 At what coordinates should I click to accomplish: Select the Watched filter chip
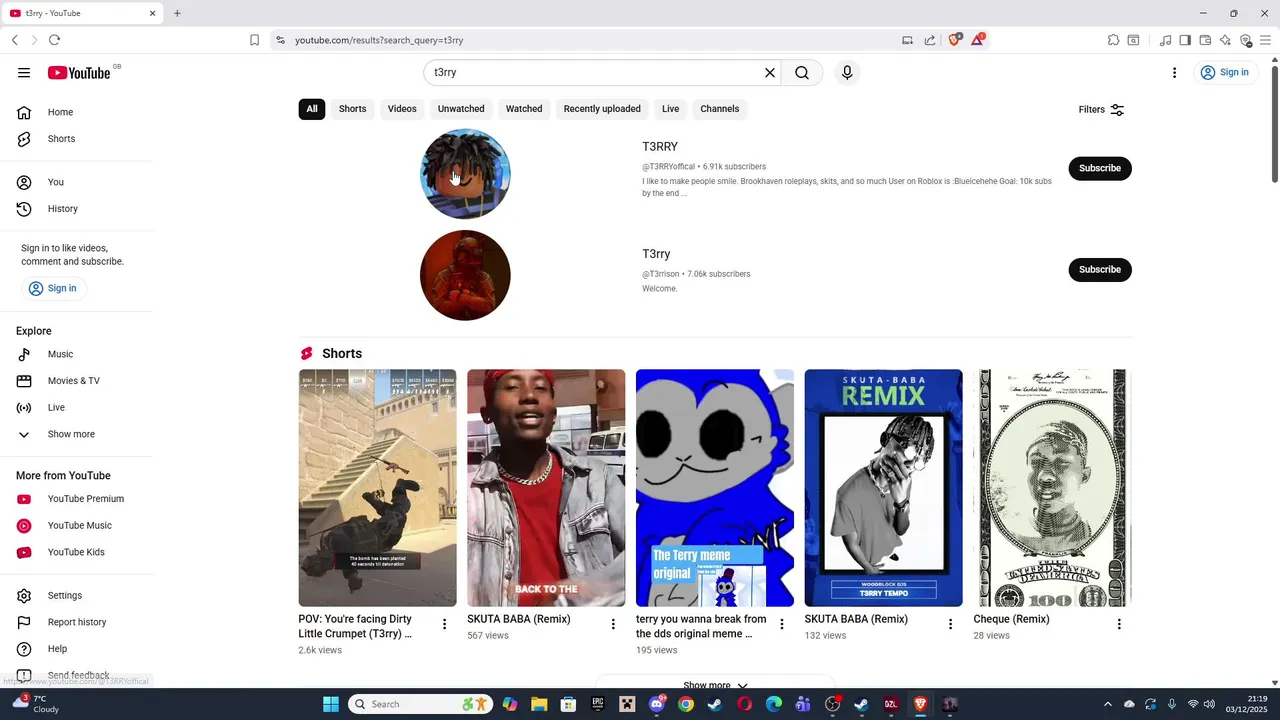click(x=524, y=109)
